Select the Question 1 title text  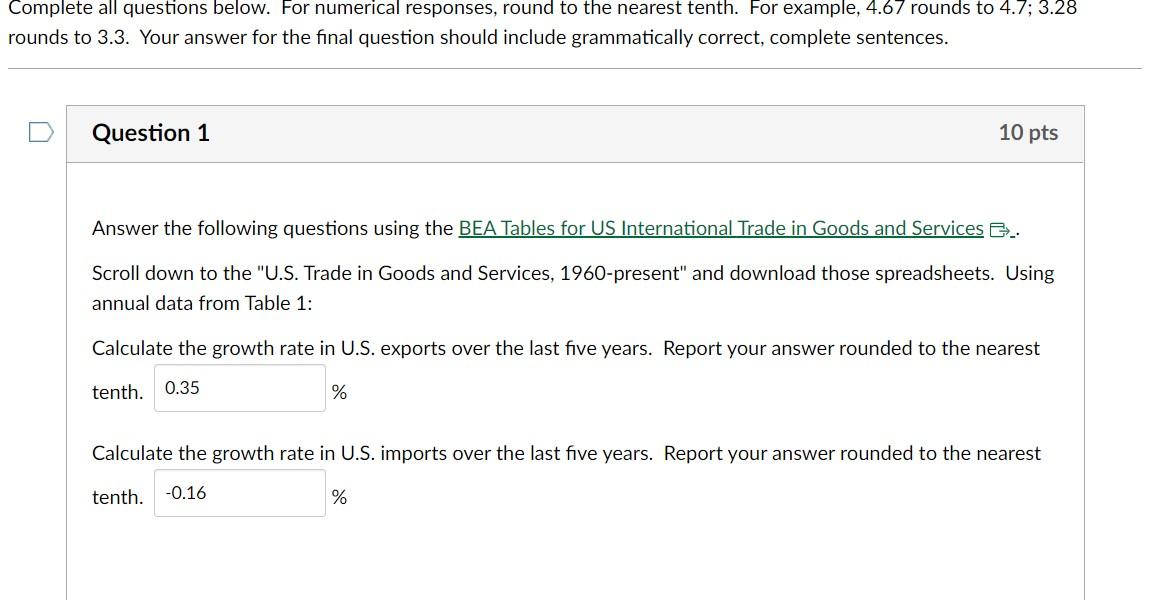pyautogui.click(x=151, y=133)
